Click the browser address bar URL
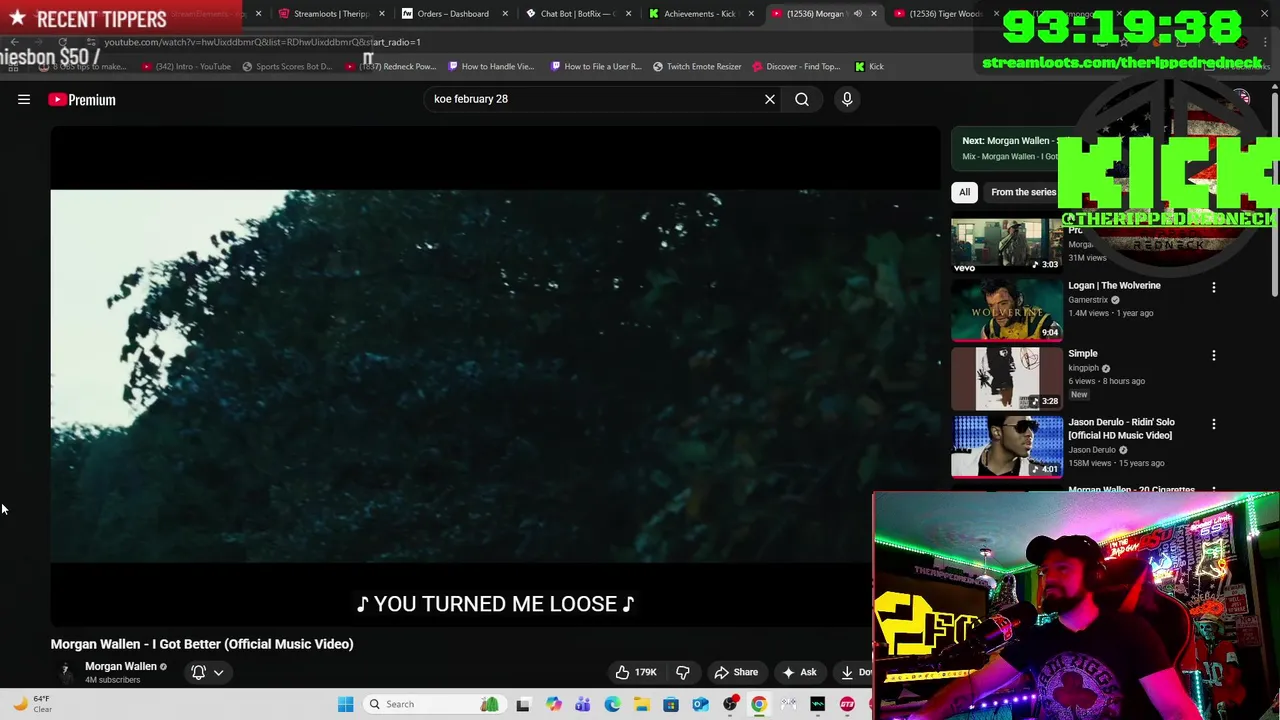Viewport: 1280px width, 720px height. click(x=262, y=42)
